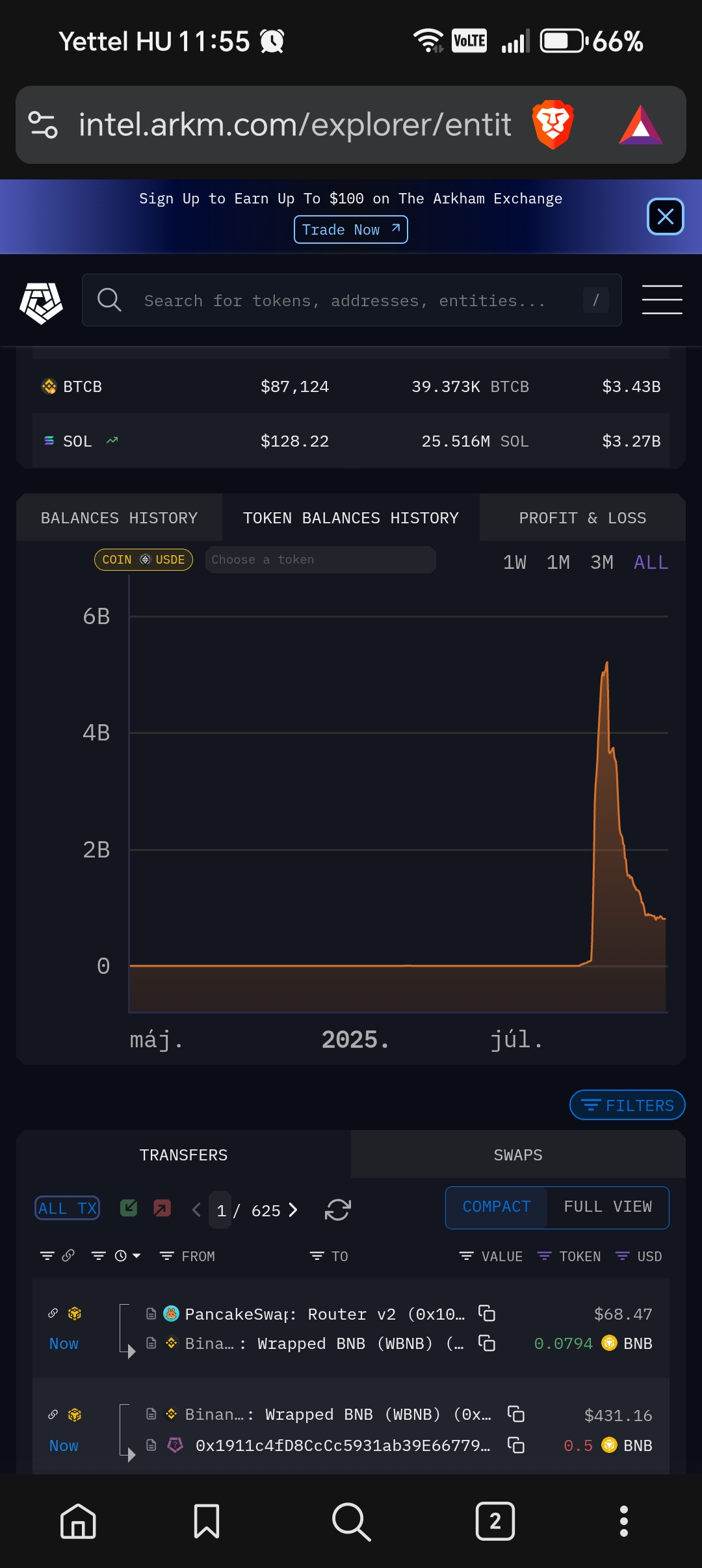Copy the 0x1911c4fD8 address
The image size is (702, 1568).
(x=516, y=1444)
